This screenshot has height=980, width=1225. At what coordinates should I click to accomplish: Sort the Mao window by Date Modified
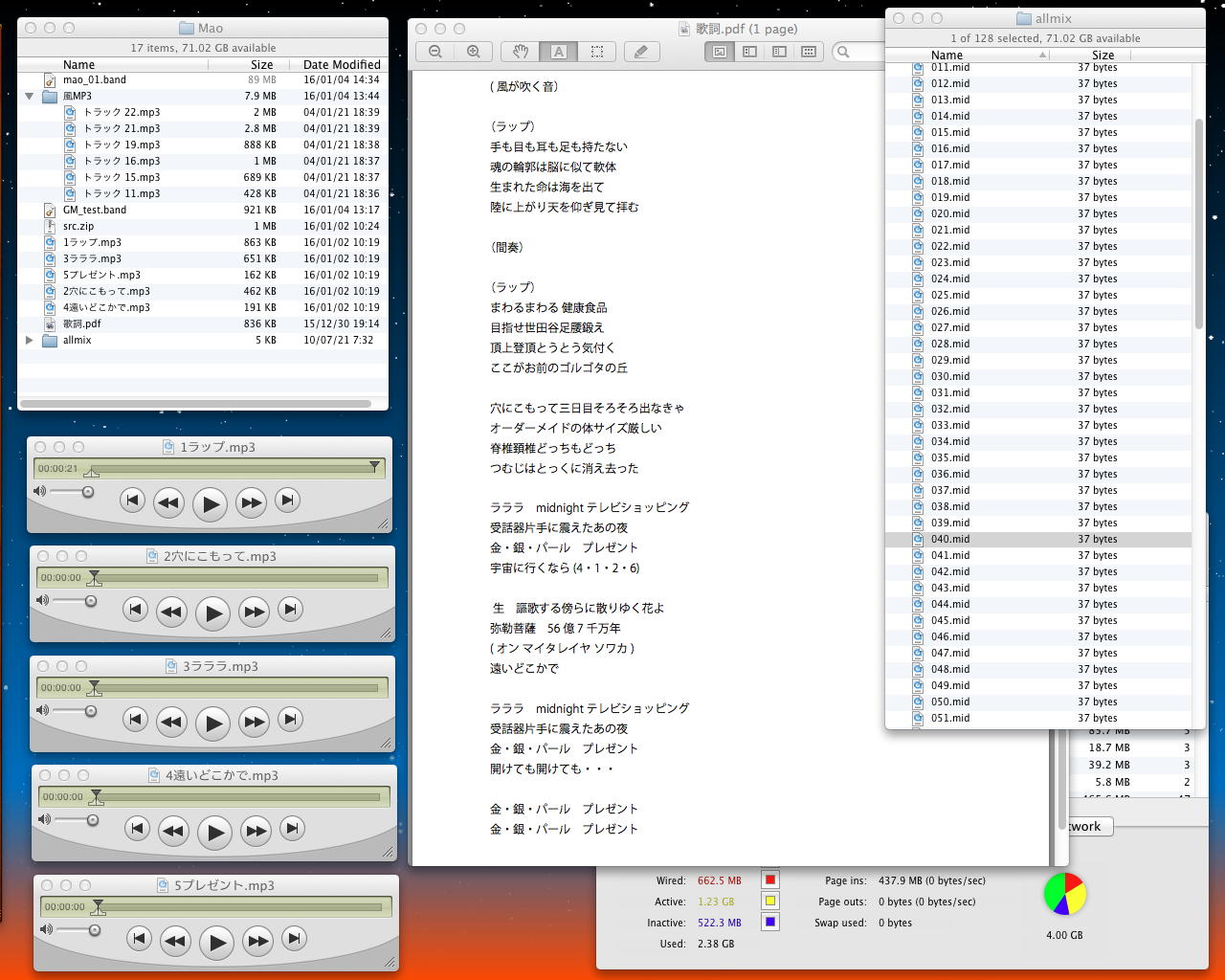coord(342,65)
